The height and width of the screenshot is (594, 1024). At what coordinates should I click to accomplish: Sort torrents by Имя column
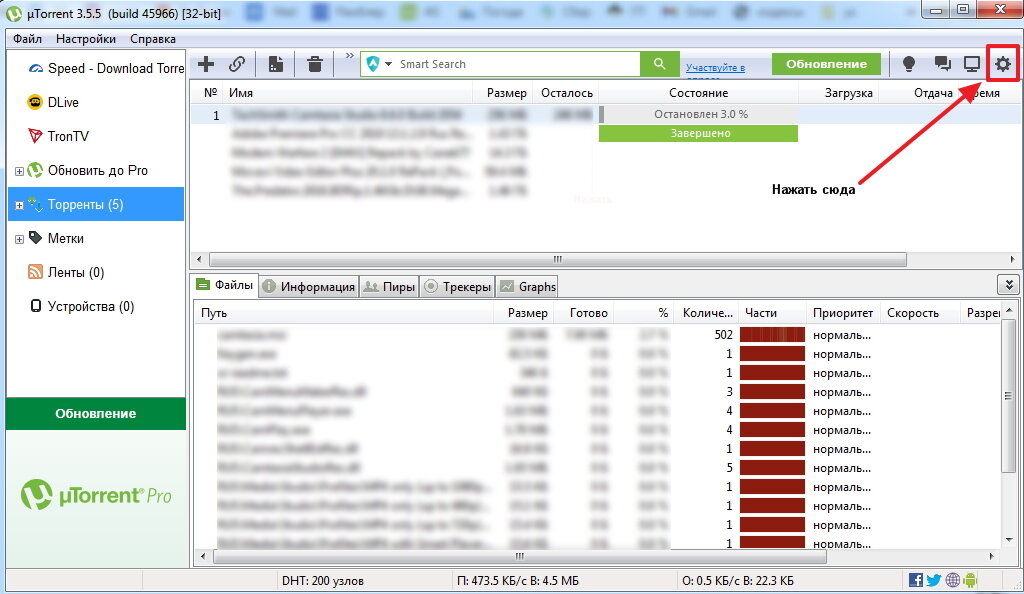pos(348,93)
